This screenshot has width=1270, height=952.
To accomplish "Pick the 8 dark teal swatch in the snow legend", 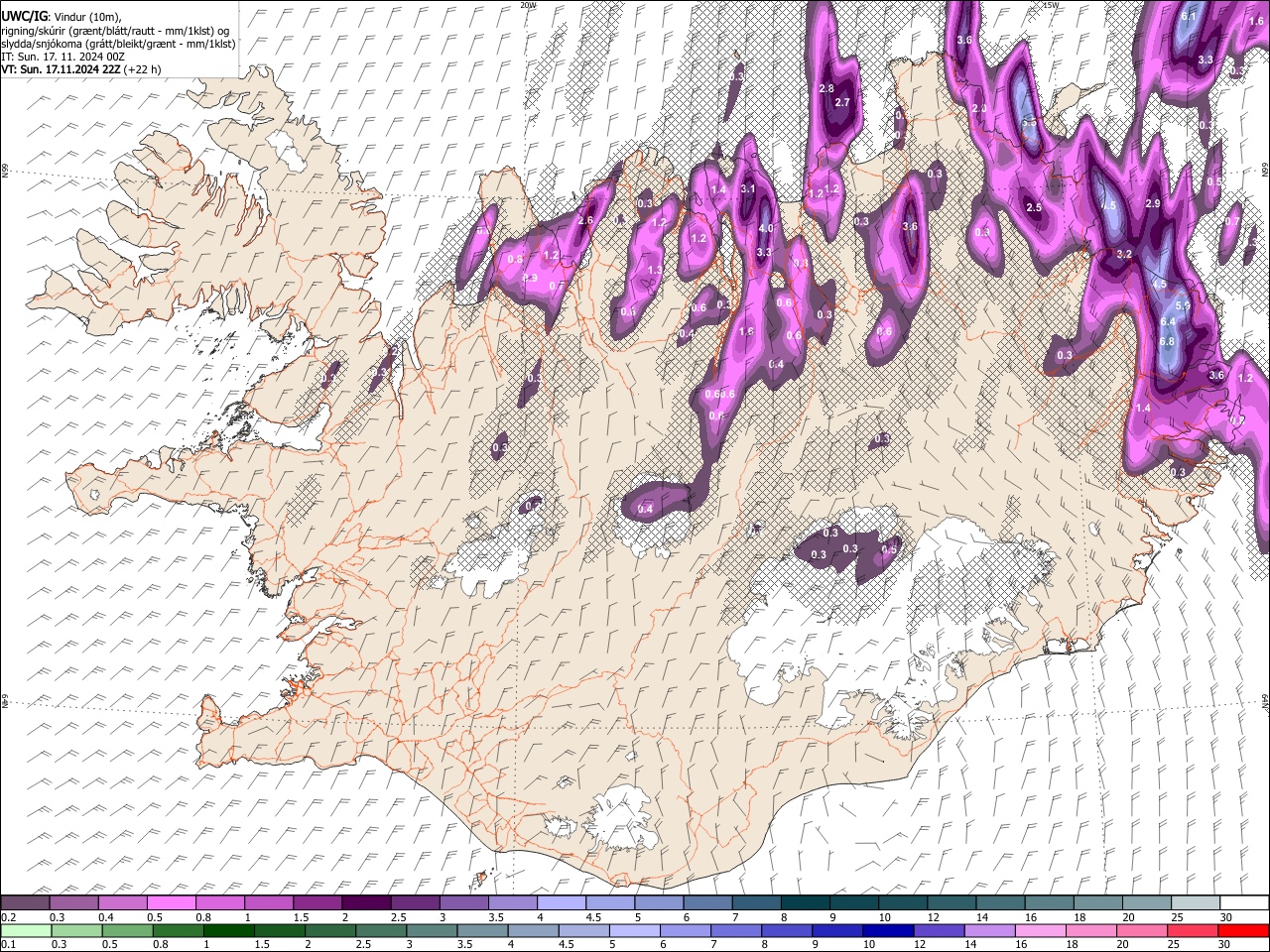I will pyautogui.click(x=805, y=902).
